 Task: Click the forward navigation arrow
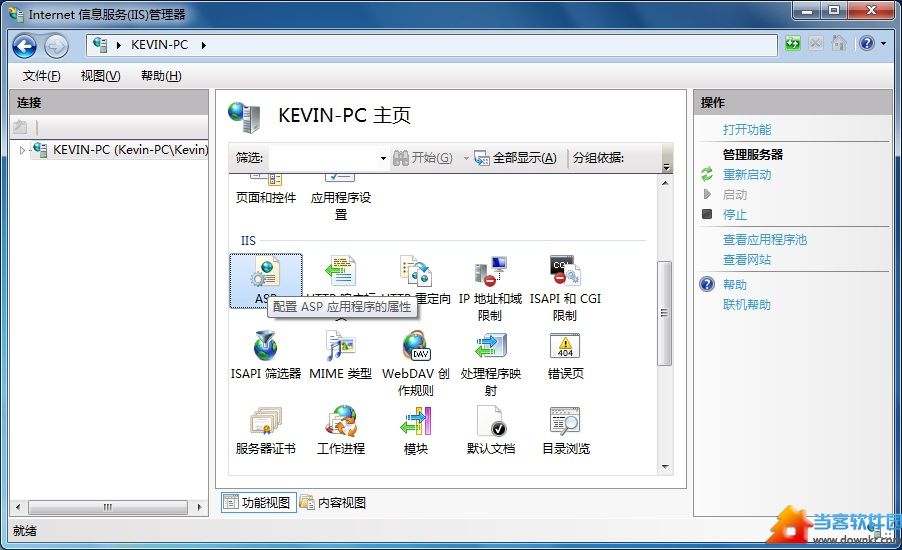point(56,46)
